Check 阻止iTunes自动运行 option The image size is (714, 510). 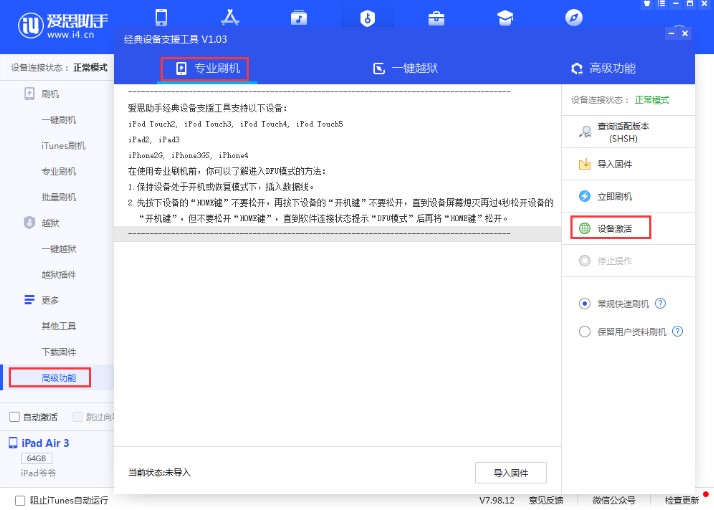20,500
